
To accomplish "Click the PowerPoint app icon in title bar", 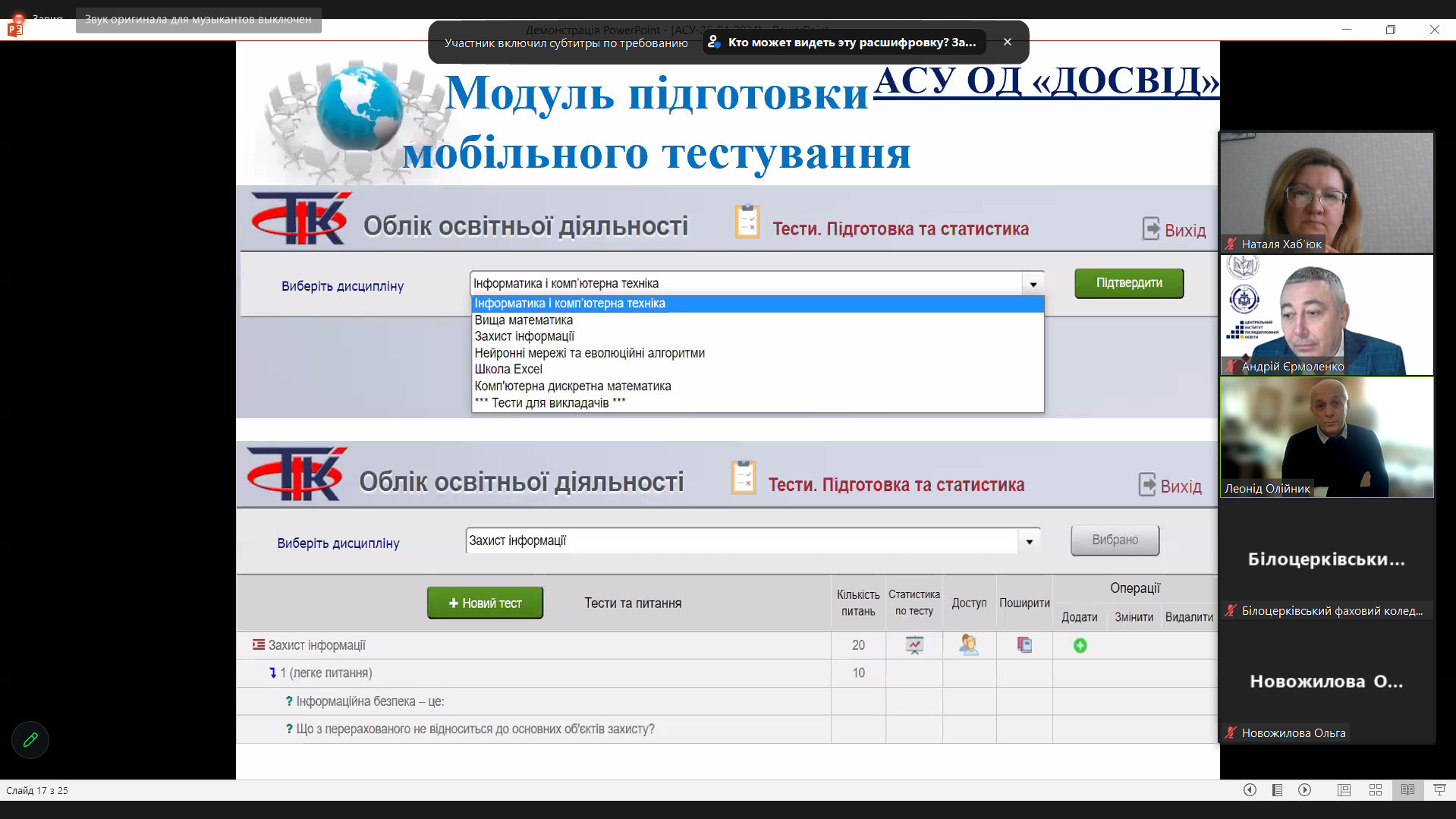I will pos(15,30).
